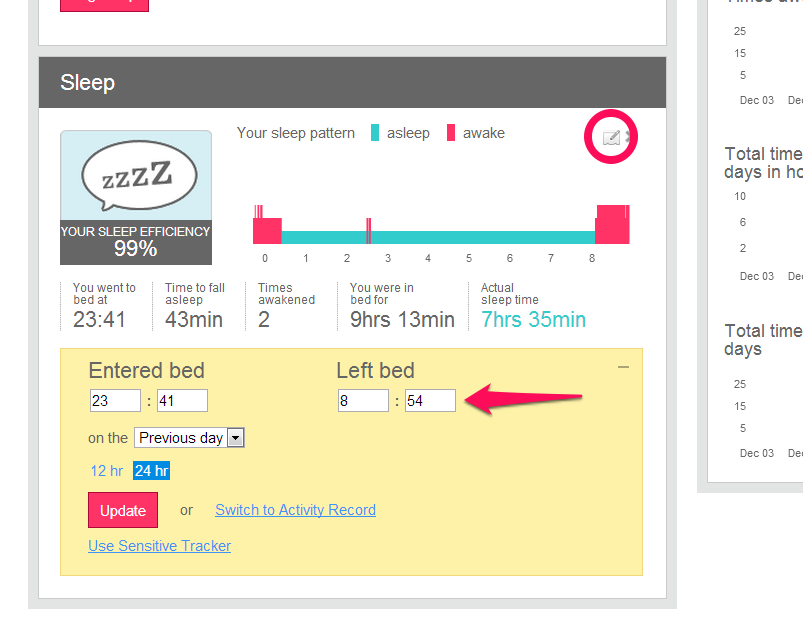
Task: Focus the Left bed minutes field showing 54
Action: pyautogui.click(x=430, y=400)
